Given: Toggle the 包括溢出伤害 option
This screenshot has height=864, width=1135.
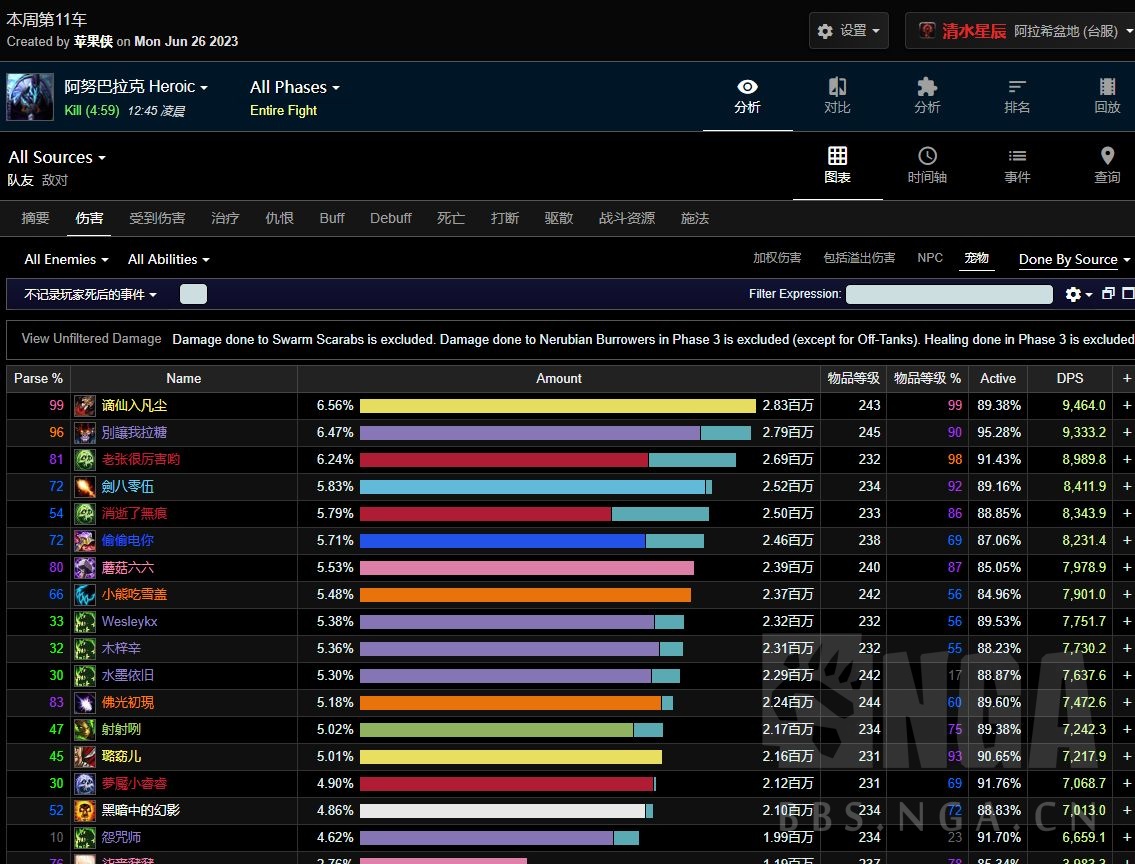Looking at the screenshot, I should click(x=859, y=258).
